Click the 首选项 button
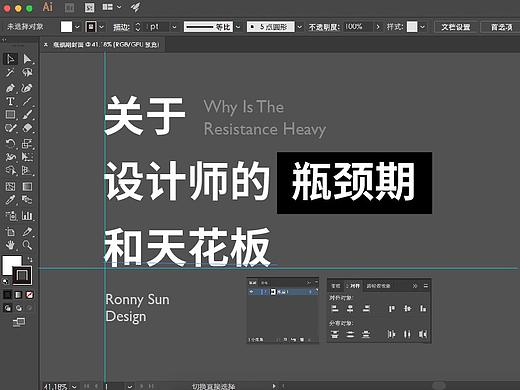 pos(501,27)
